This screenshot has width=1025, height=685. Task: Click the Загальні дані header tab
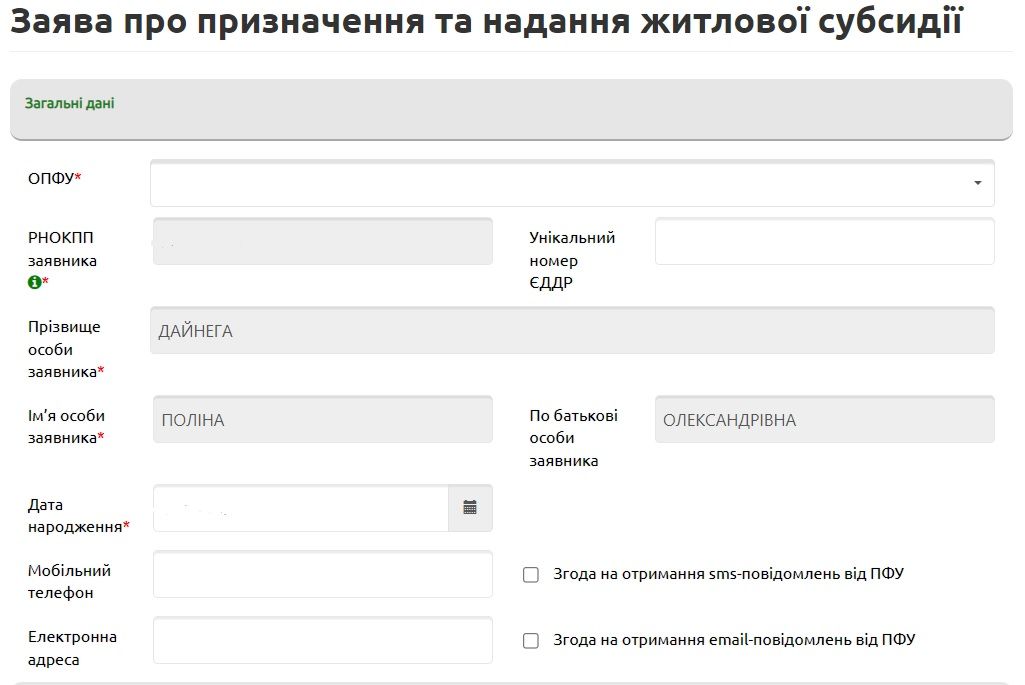pos(68,103)
